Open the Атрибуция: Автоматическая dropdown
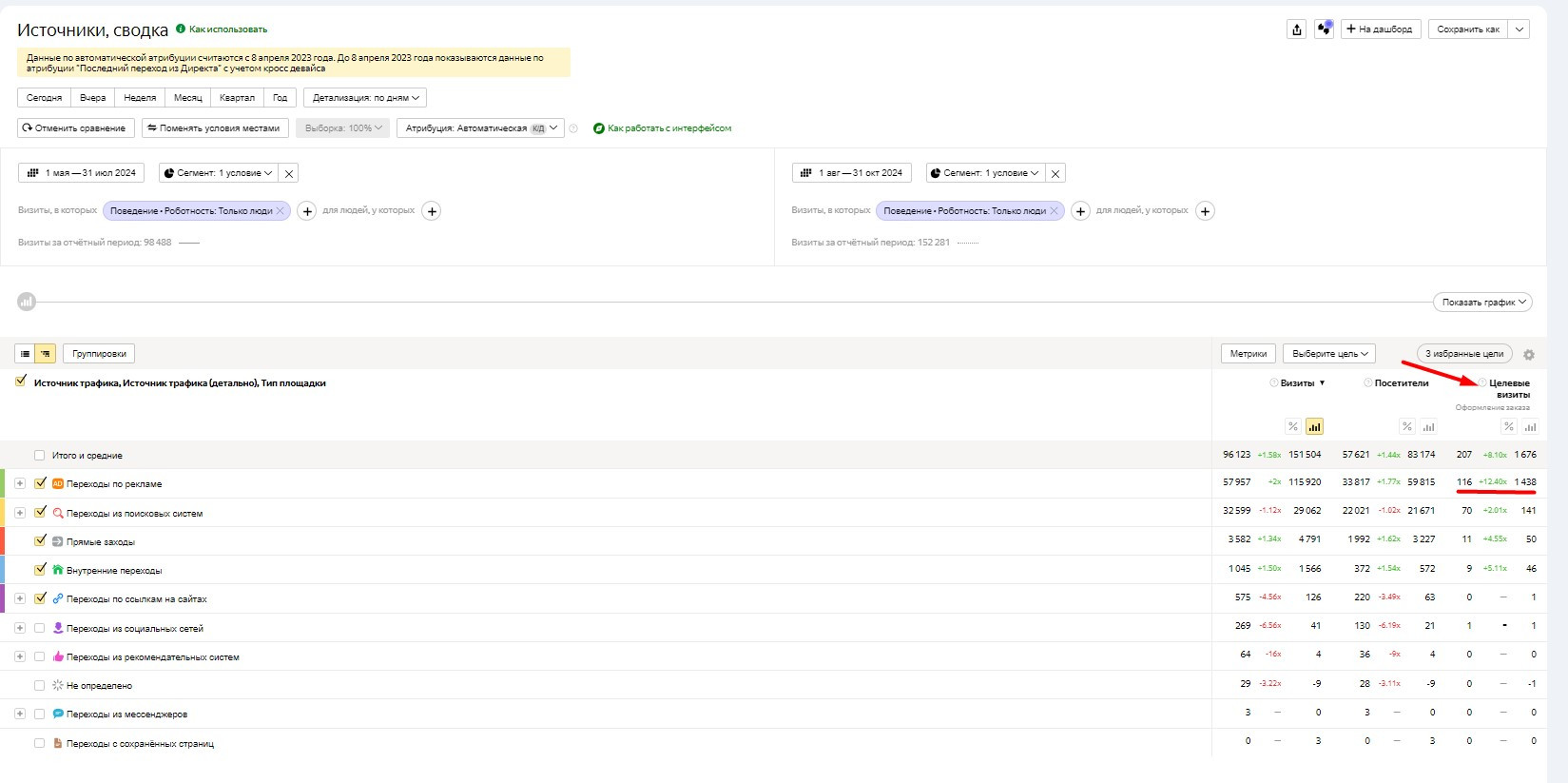This screenshot has width=1568, height=783. pos(480,128)
